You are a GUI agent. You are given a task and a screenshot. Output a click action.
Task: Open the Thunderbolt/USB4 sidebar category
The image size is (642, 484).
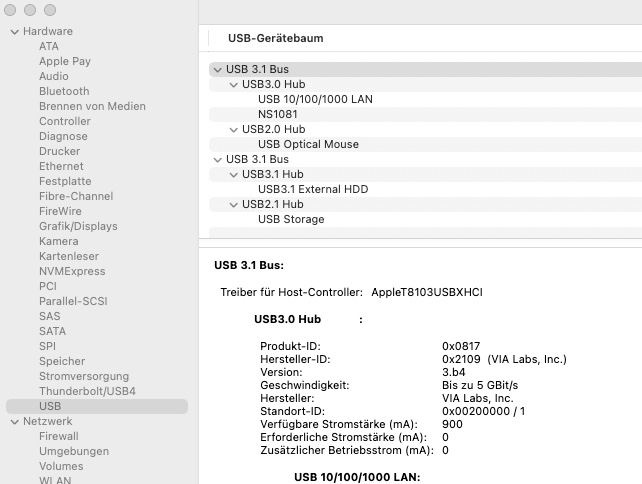tap(87, 392)
